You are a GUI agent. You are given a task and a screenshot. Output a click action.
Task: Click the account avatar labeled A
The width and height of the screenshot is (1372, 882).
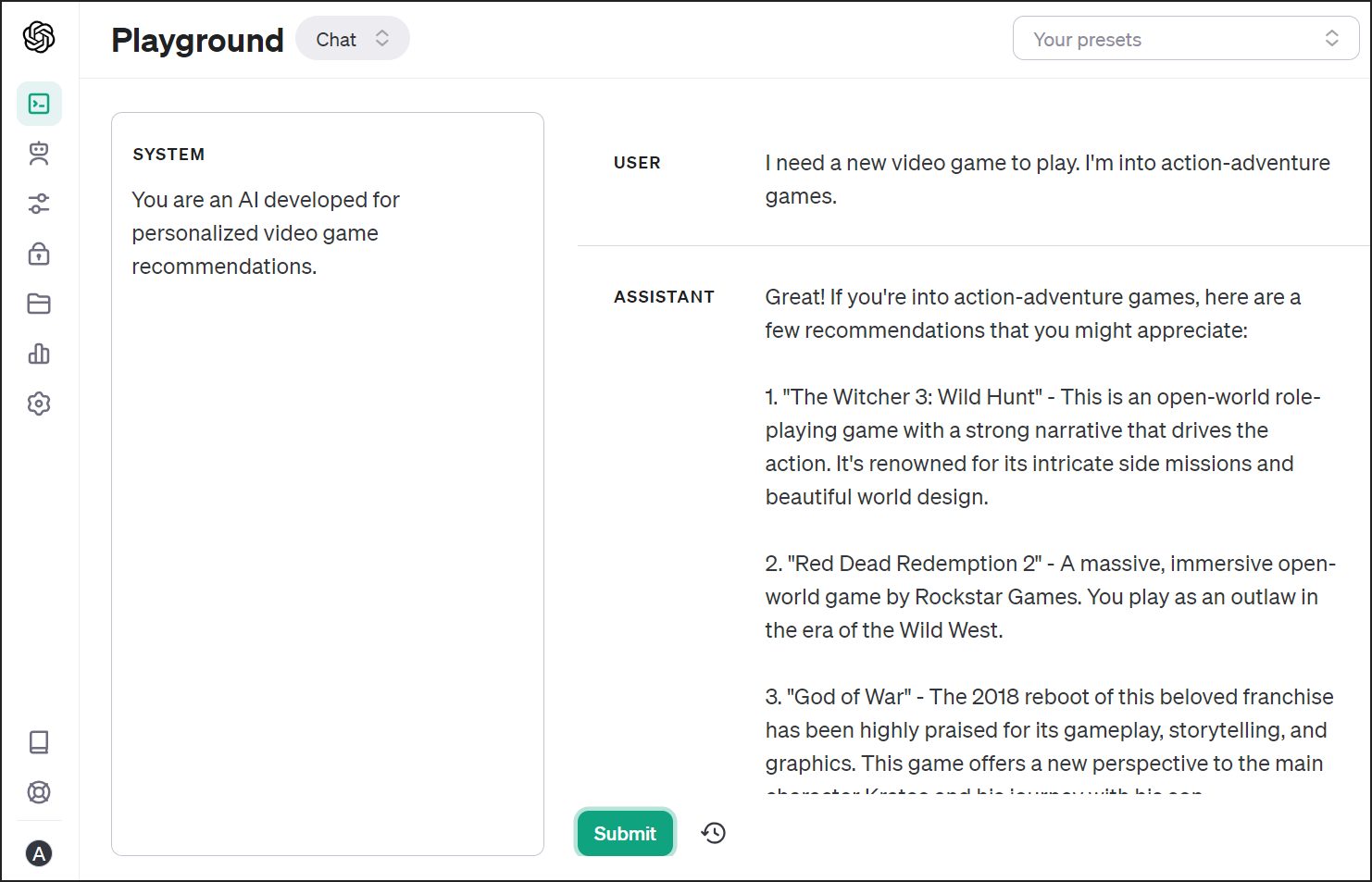[39, 853]
